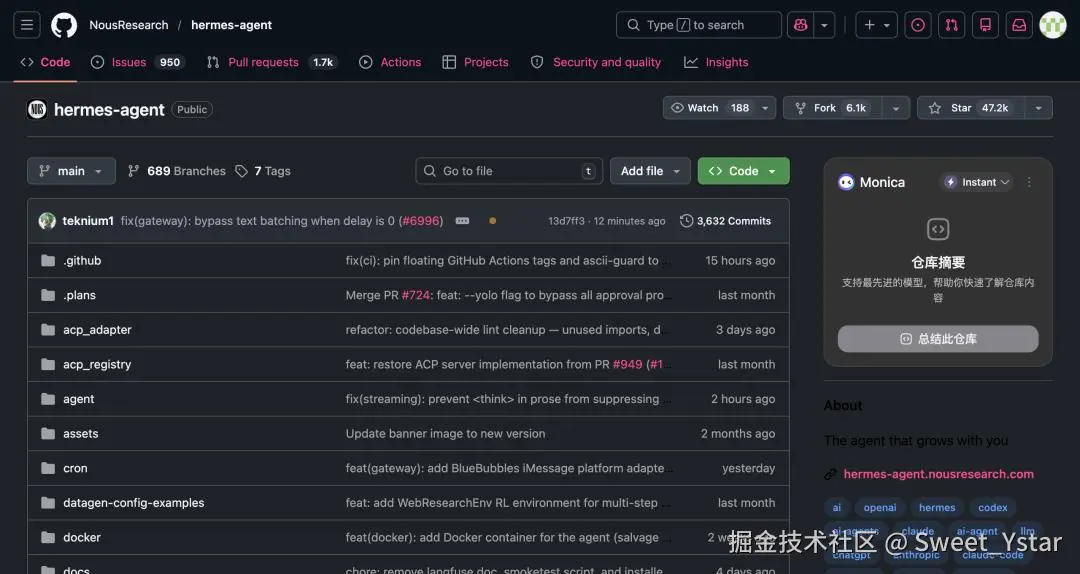Select the hermes topic tag
Viewport: 1080px width, 574px height.
[937, 508]
